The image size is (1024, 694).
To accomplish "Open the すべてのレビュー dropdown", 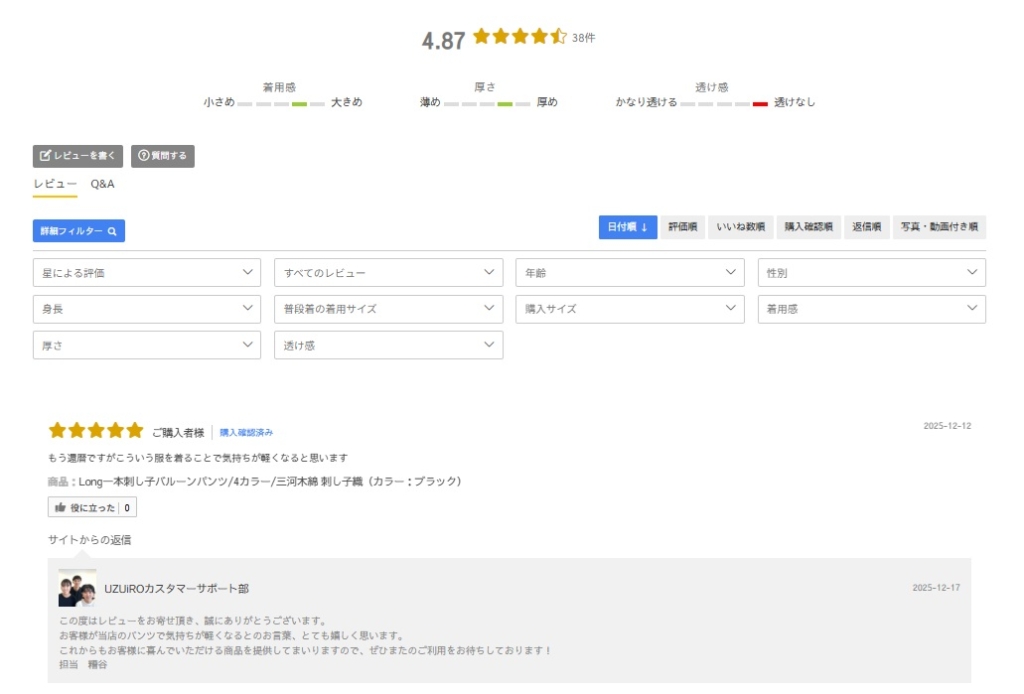I will (388, 273).
